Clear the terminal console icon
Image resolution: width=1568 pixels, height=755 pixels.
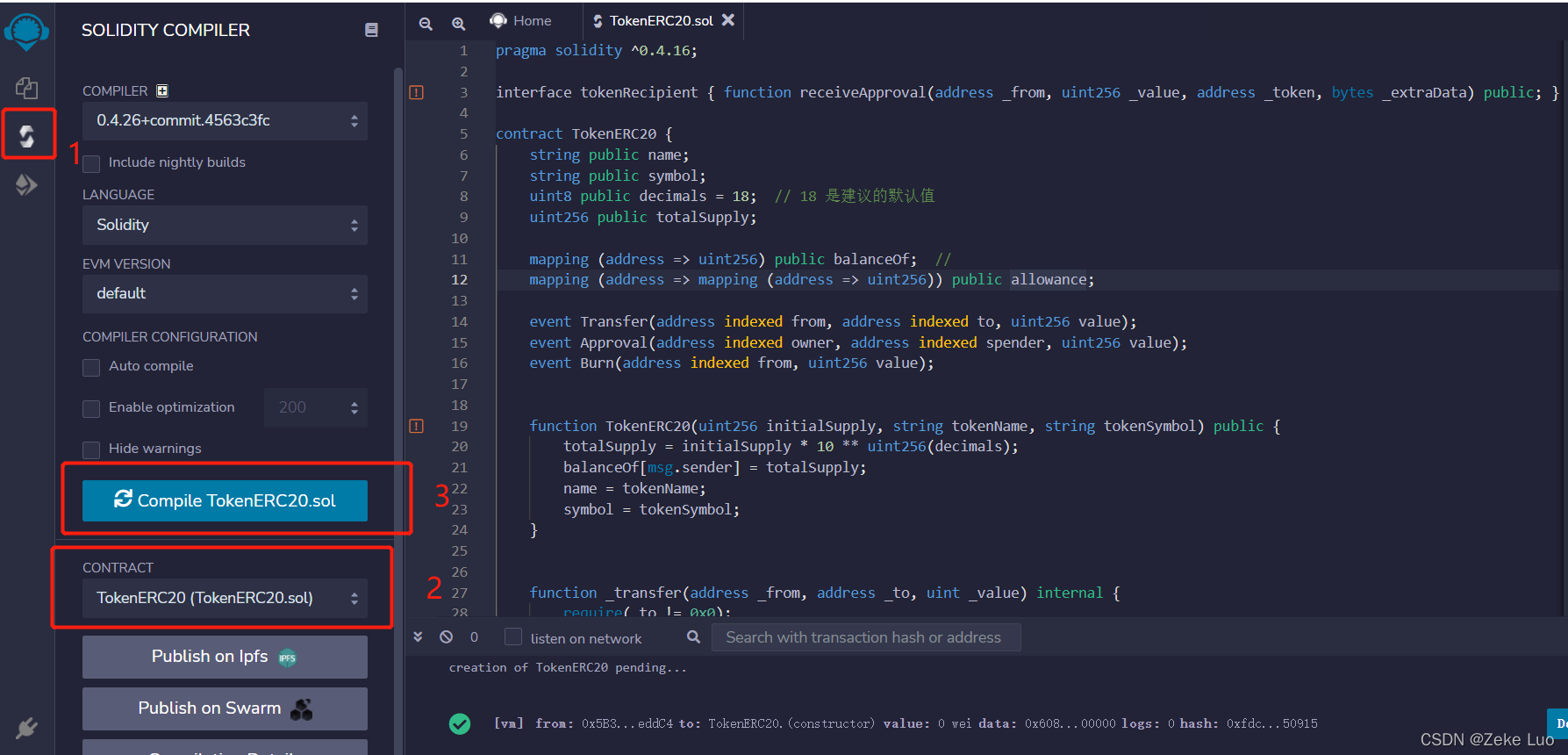tap(446, 636)
